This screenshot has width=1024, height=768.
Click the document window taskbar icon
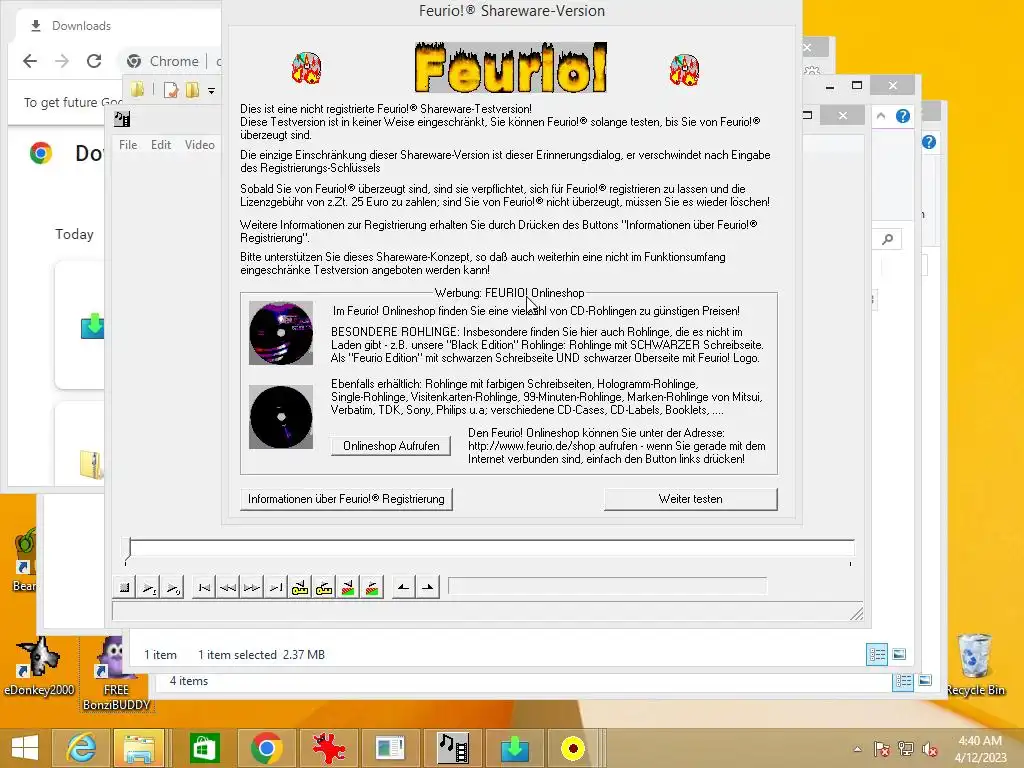[x=390, y=748]
